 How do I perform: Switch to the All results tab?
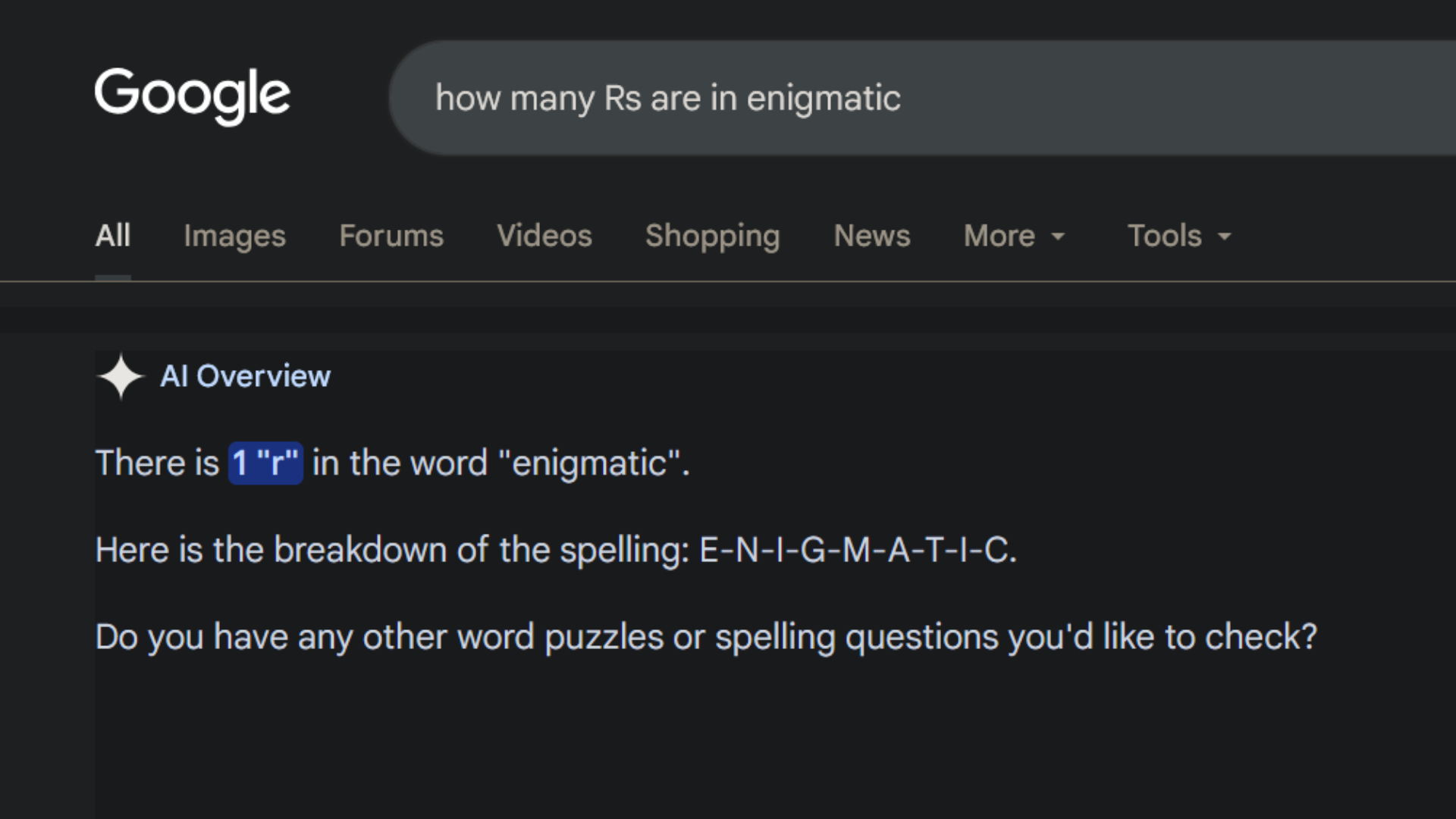click(113, 236)
